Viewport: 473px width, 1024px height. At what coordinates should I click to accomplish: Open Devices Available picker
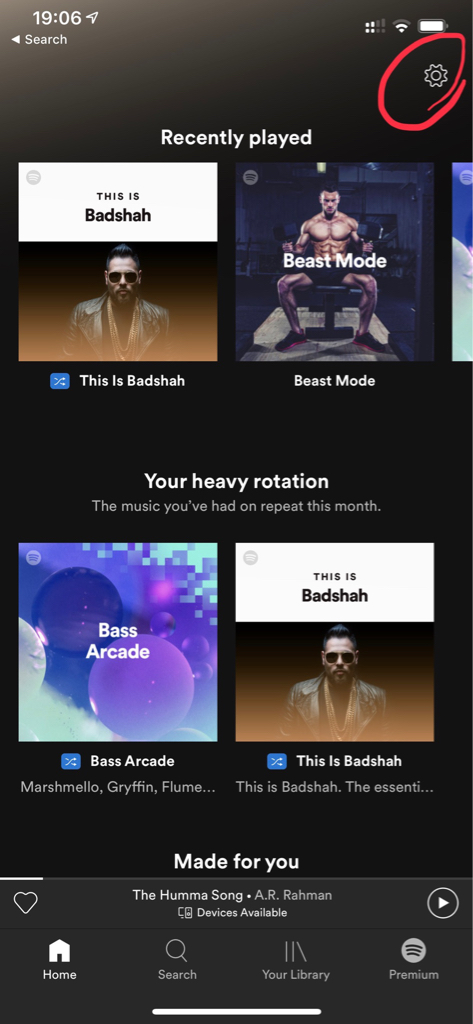pyautogui.click(x=233, y=913)
